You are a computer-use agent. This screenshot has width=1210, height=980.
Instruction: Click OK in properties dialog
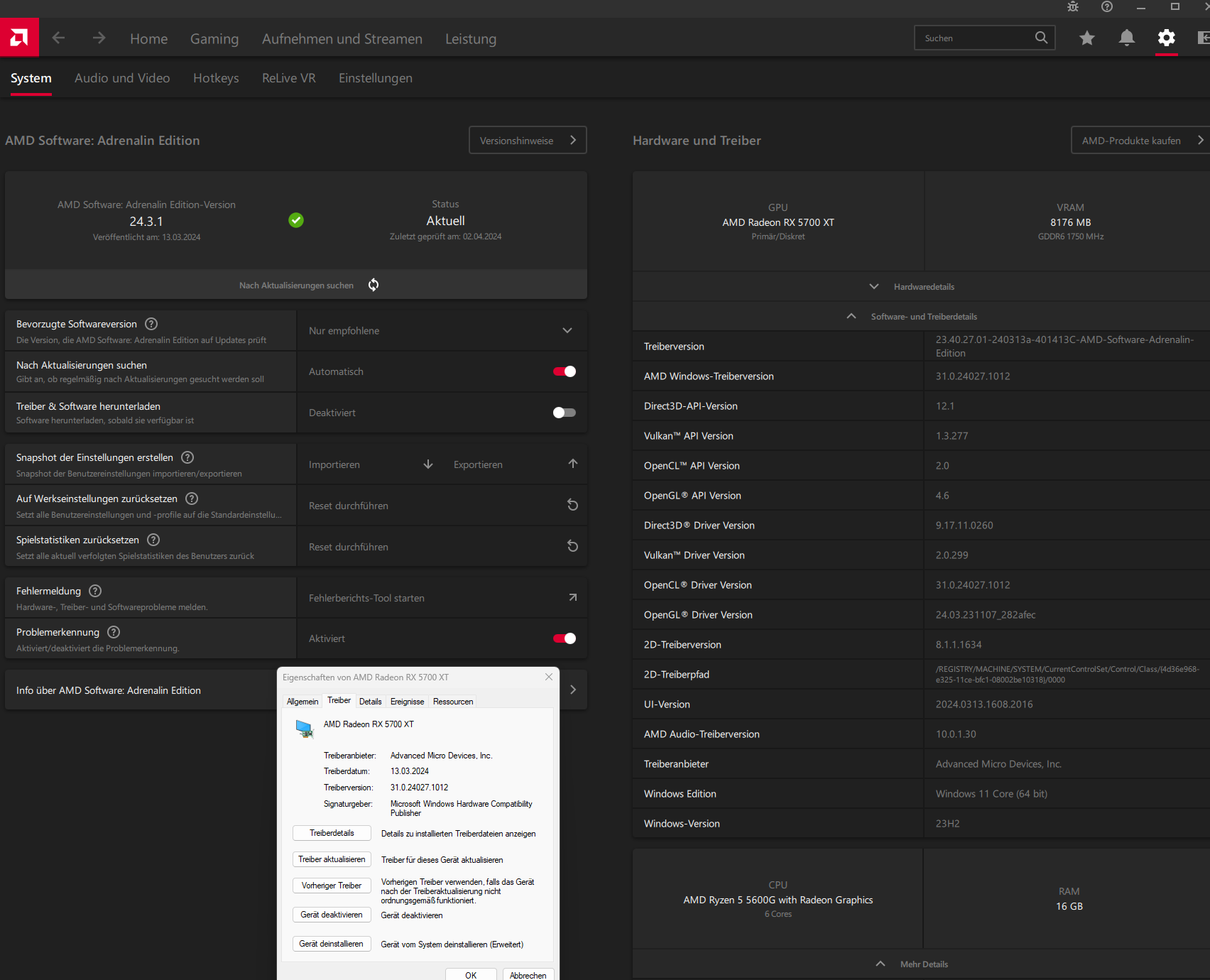click(471, 974)
